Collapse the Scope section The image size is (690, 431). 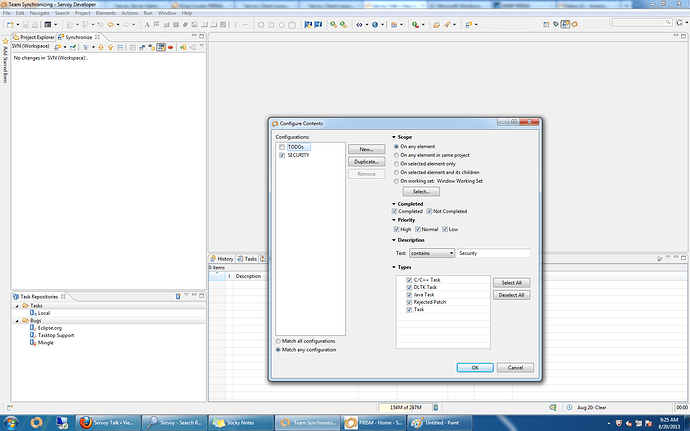[393, 137]
